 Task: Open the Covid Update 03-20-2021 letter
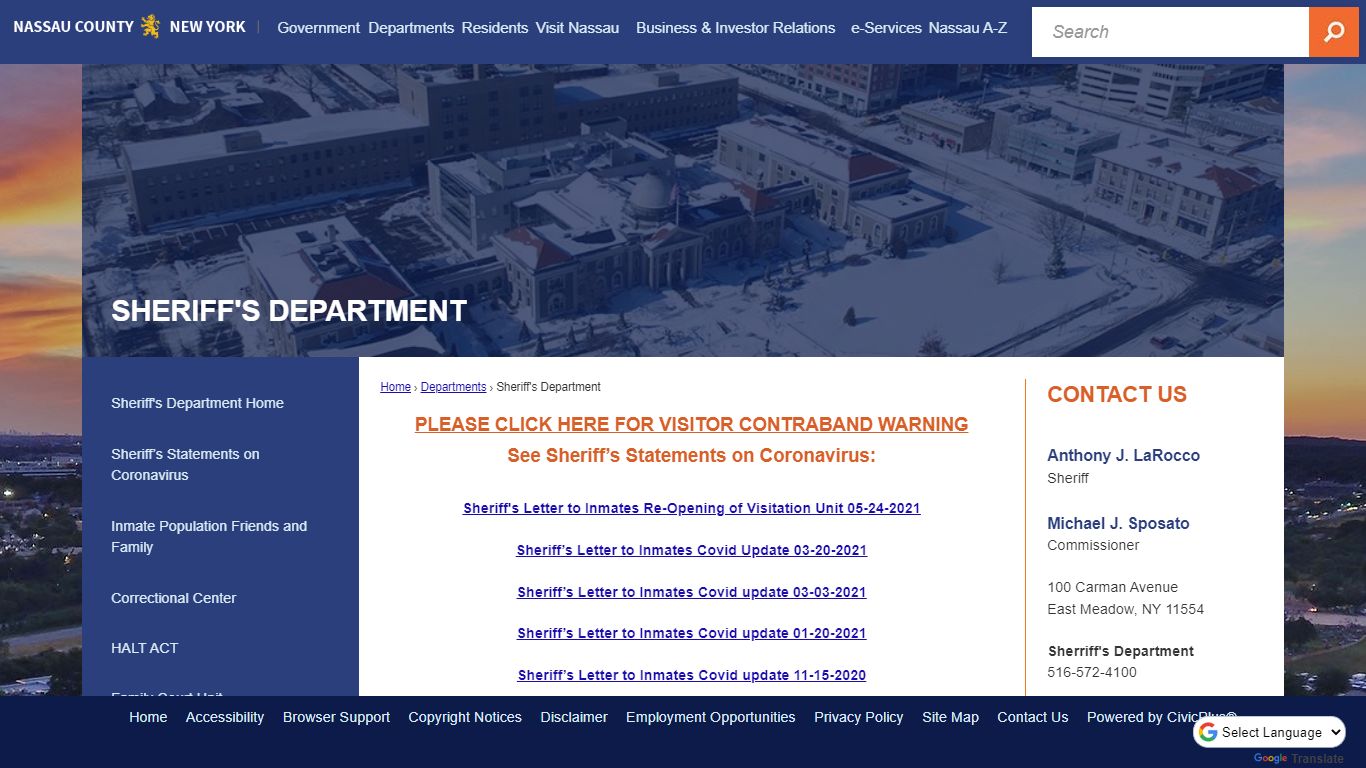pyautogui.click(x=691, y=550)
